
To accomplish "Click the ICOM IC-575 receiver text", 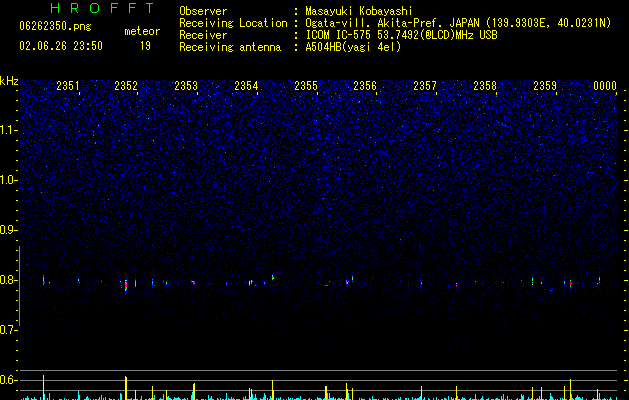I will coord(402,35).
